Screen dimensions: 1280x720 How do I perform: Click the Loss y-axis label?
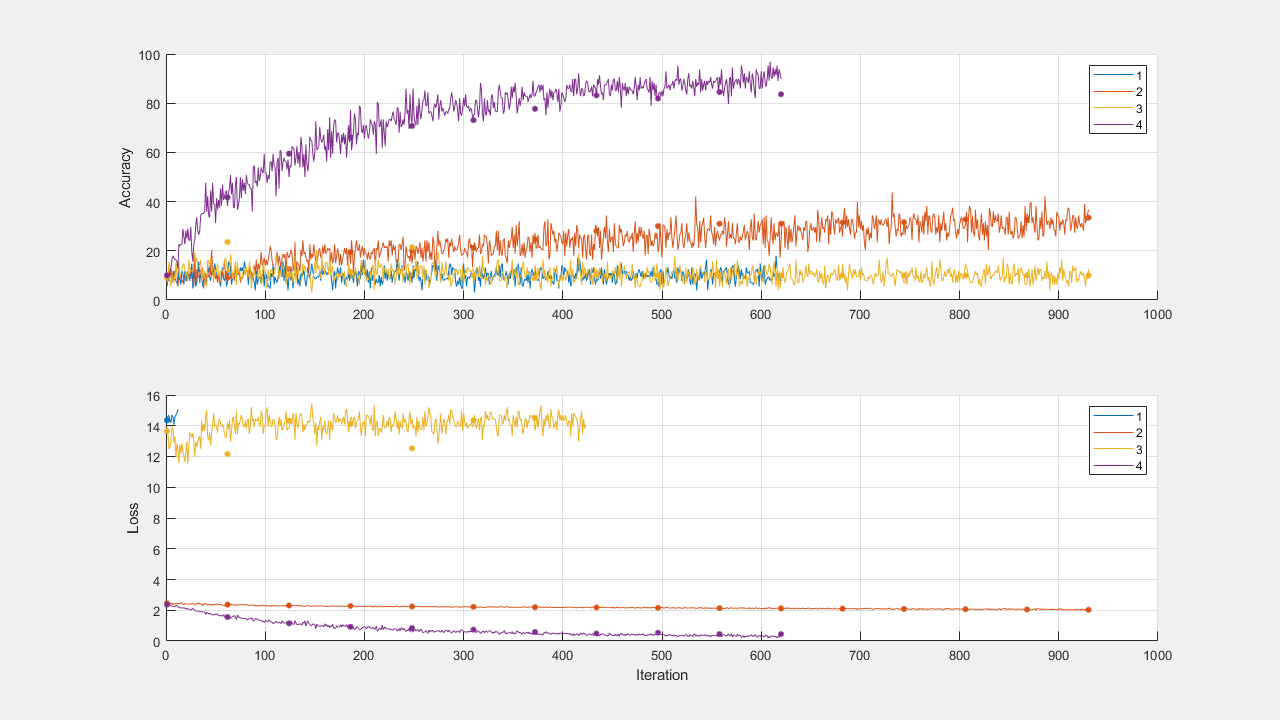134,518
